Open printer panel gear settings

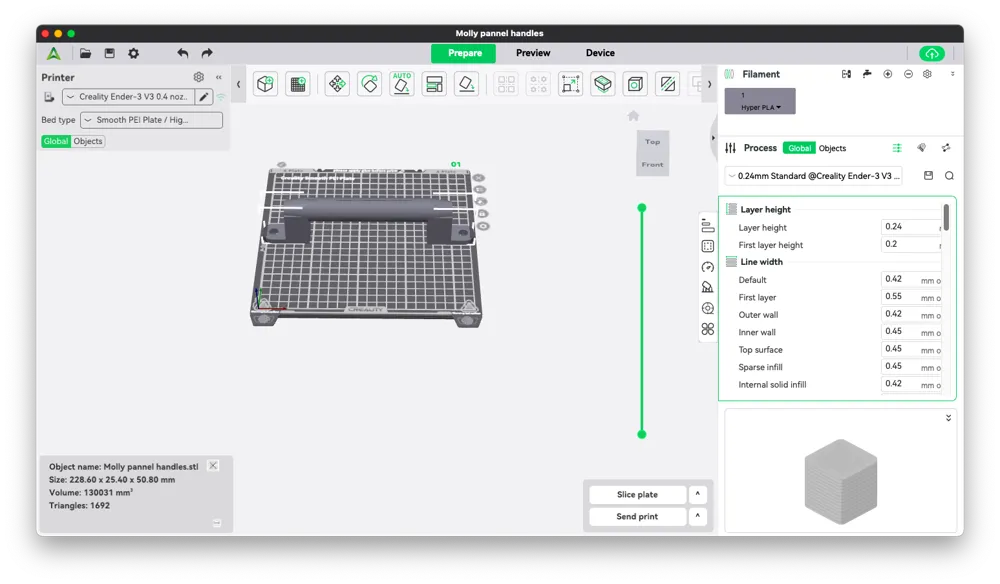pyautogui.click(x=199, y=77)
